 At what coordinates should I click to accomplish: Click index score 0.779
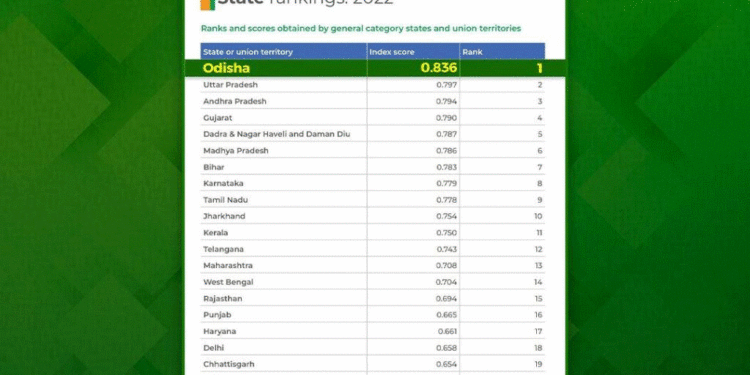click(446, 183)
